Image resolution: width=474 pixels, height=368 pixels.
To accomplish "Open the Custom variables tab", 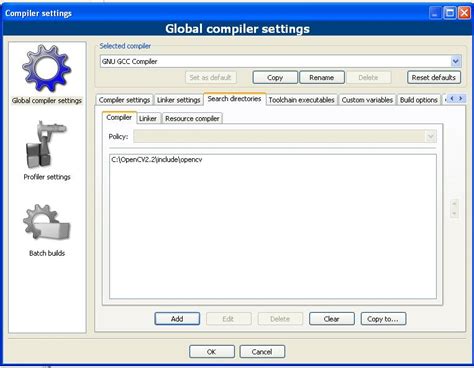I will [x=367, y=100].
